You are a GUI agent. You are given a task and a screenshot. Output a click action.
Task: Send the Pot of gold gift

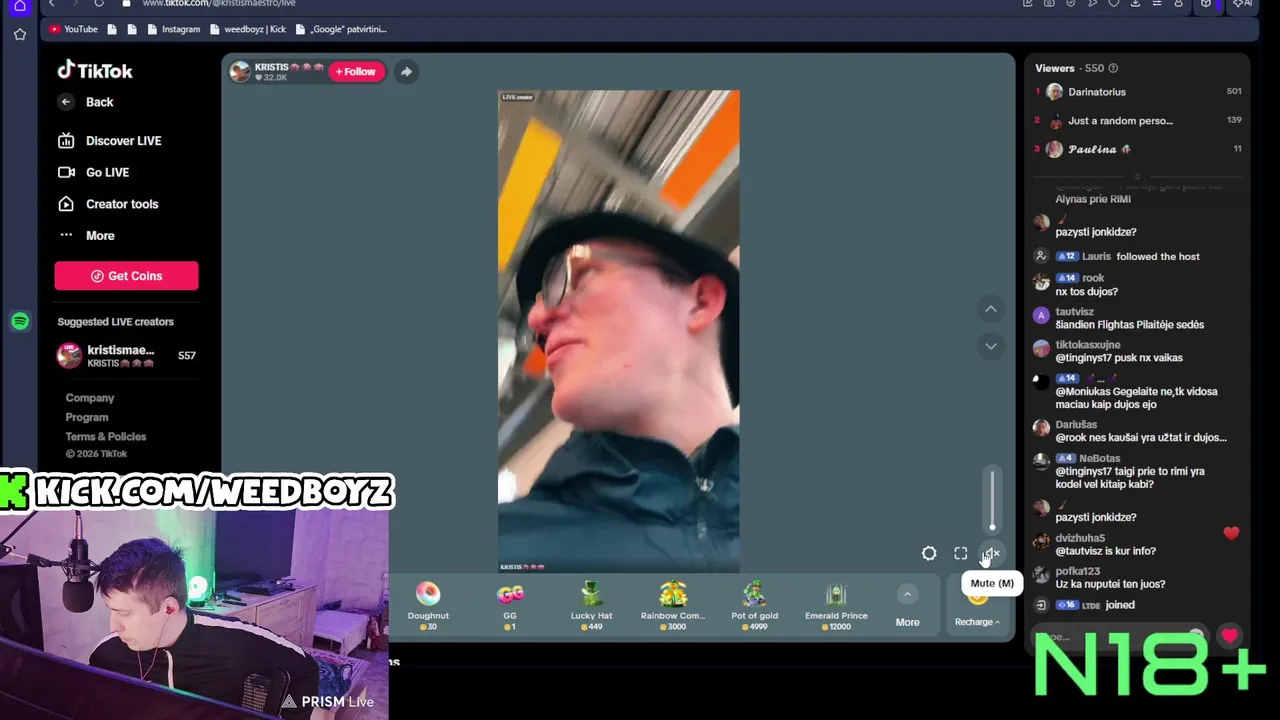pos(754,606)
